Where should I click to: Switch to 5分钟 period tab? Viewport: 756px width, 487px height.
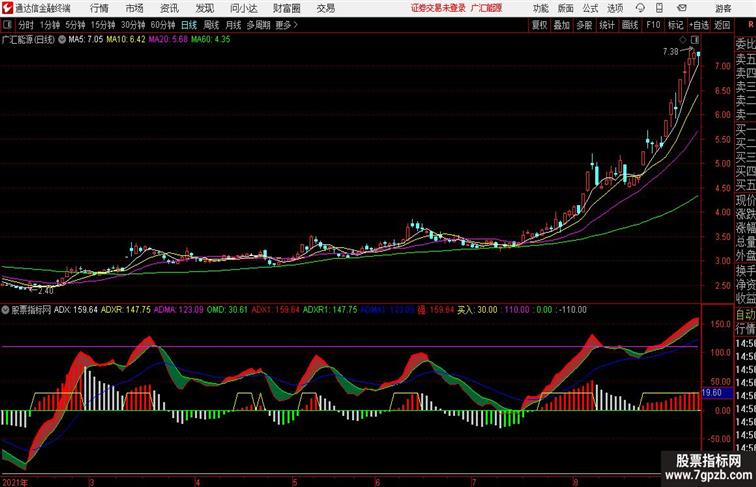tap(75, 25)
